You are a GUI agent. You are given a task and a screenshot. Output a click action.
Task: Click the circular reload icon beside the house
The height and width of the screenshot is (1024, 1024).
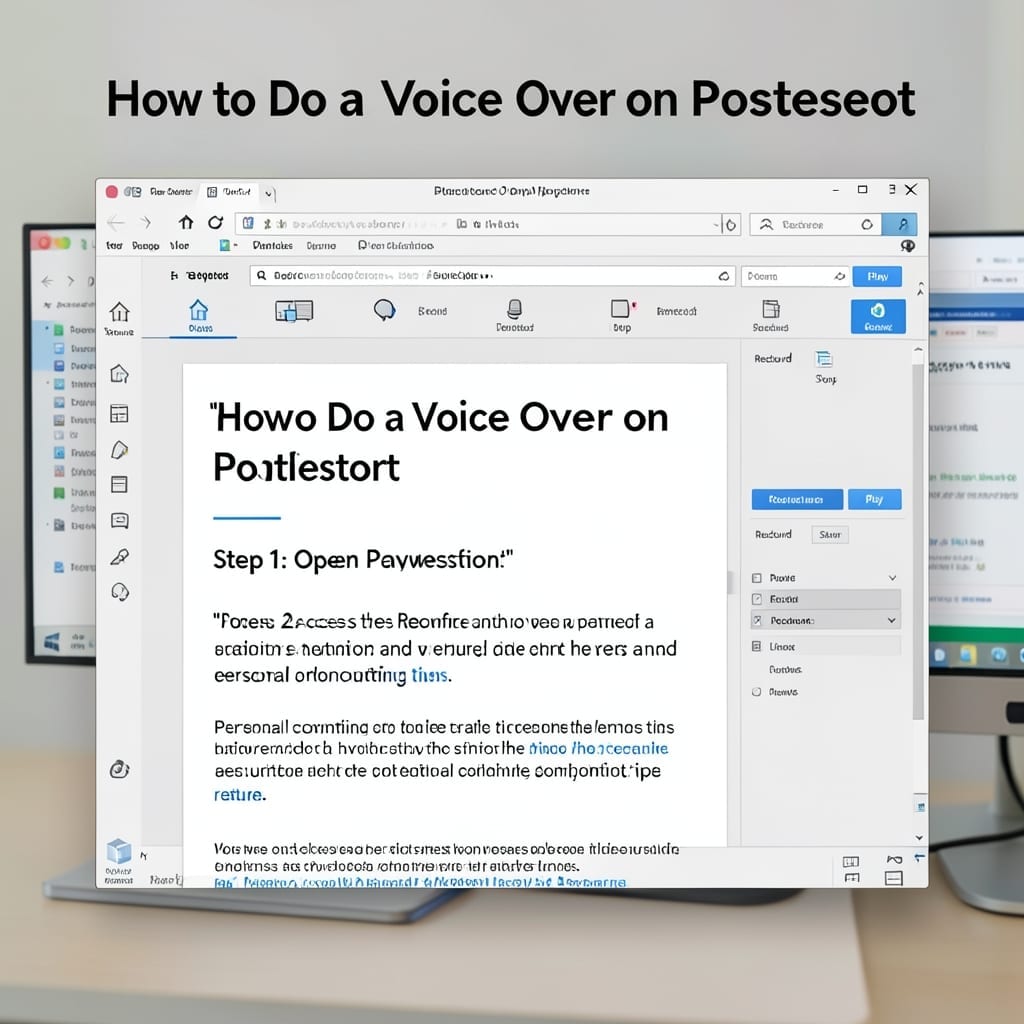(216, 223)
